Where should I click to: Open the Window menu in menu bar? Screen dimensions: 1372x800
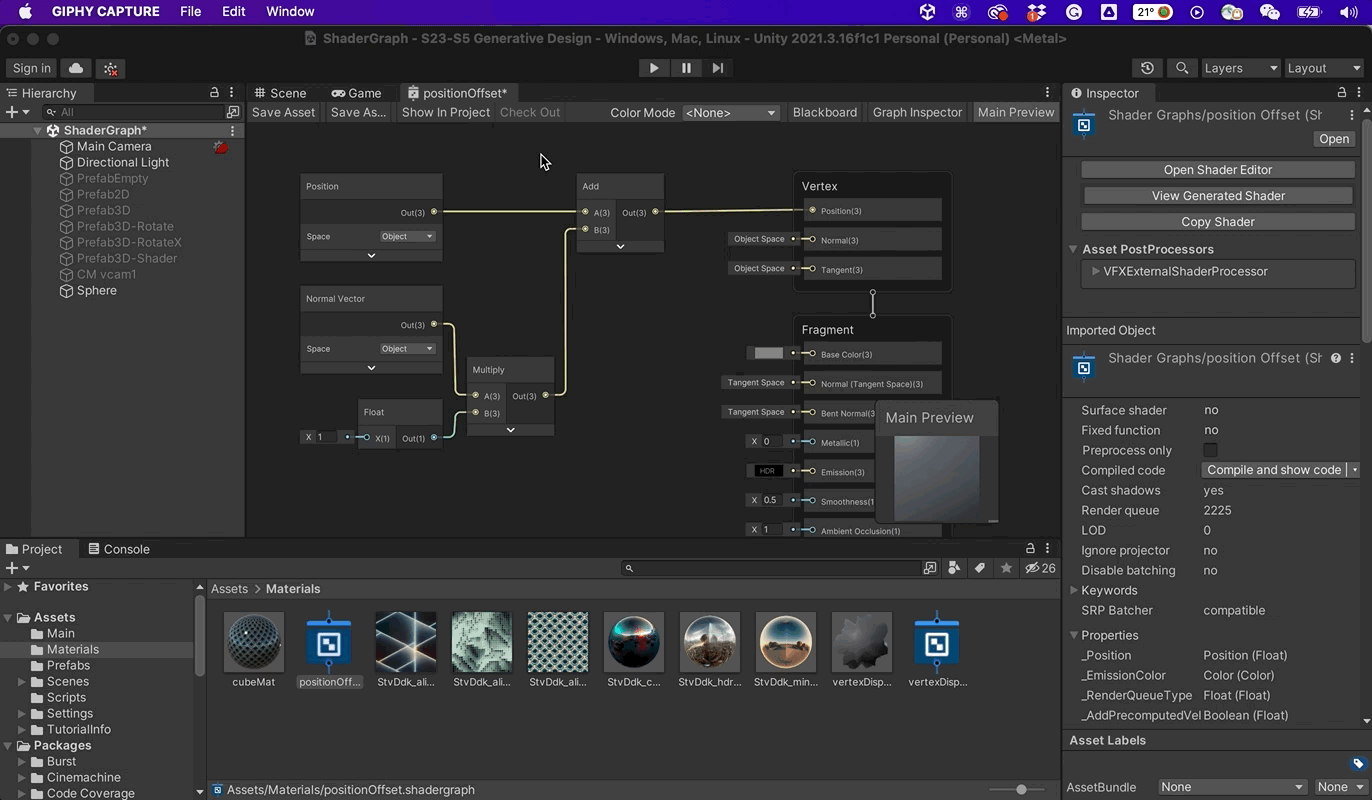tap(290, 12)
